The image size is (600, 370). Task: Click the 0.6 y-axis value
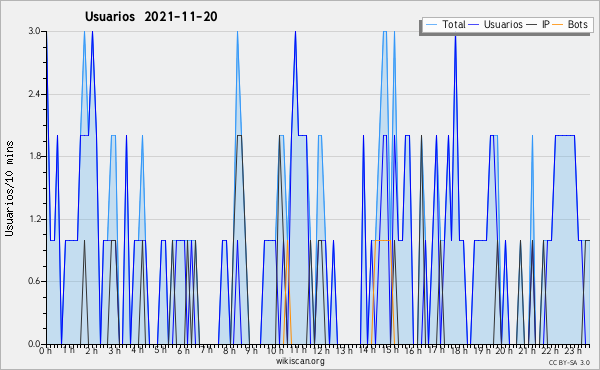tap(34, 281)
